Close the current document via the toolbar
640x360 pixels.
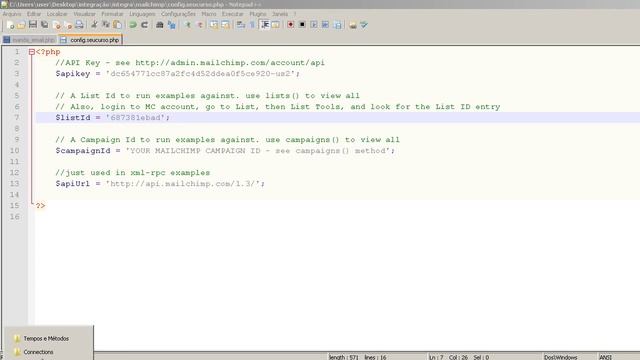[56, 25]
